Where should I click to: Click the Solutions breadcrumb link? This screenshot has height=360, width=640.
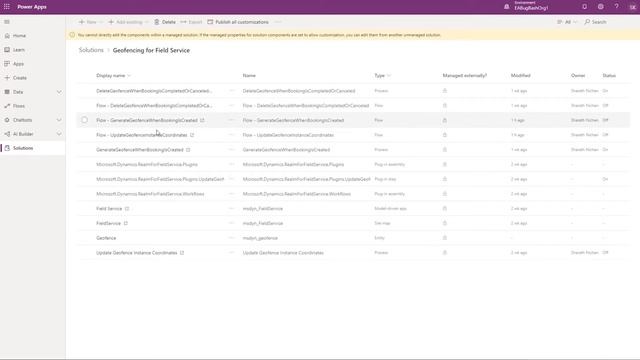[x=91, y=50]
